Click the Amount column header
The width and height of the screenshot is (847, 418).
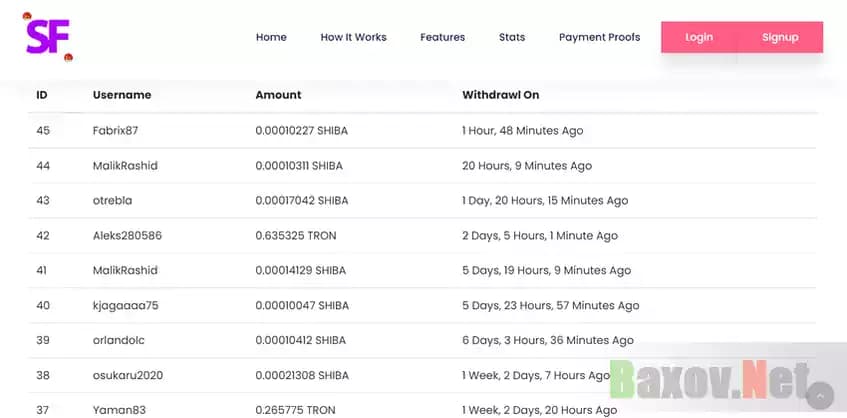pos(278,95)
